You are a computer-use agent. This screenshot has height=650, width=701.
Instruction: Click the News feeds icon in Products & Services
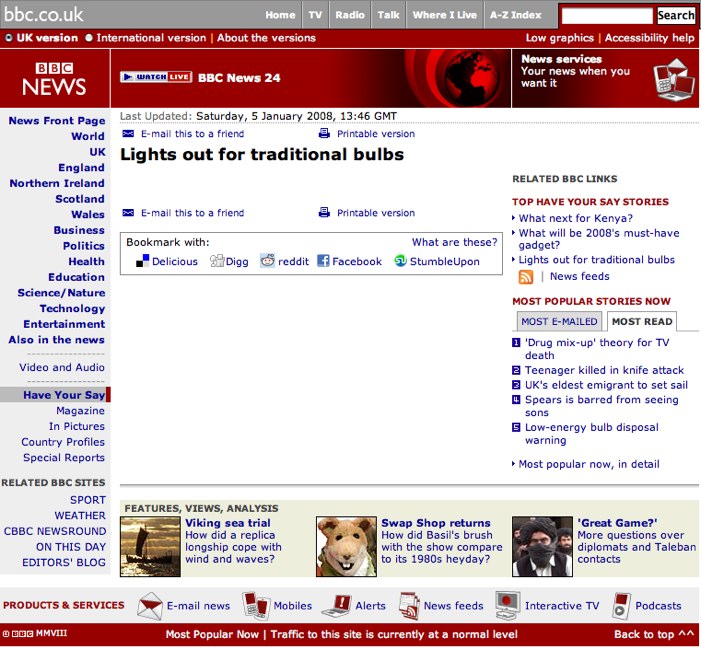click(409, 606)
